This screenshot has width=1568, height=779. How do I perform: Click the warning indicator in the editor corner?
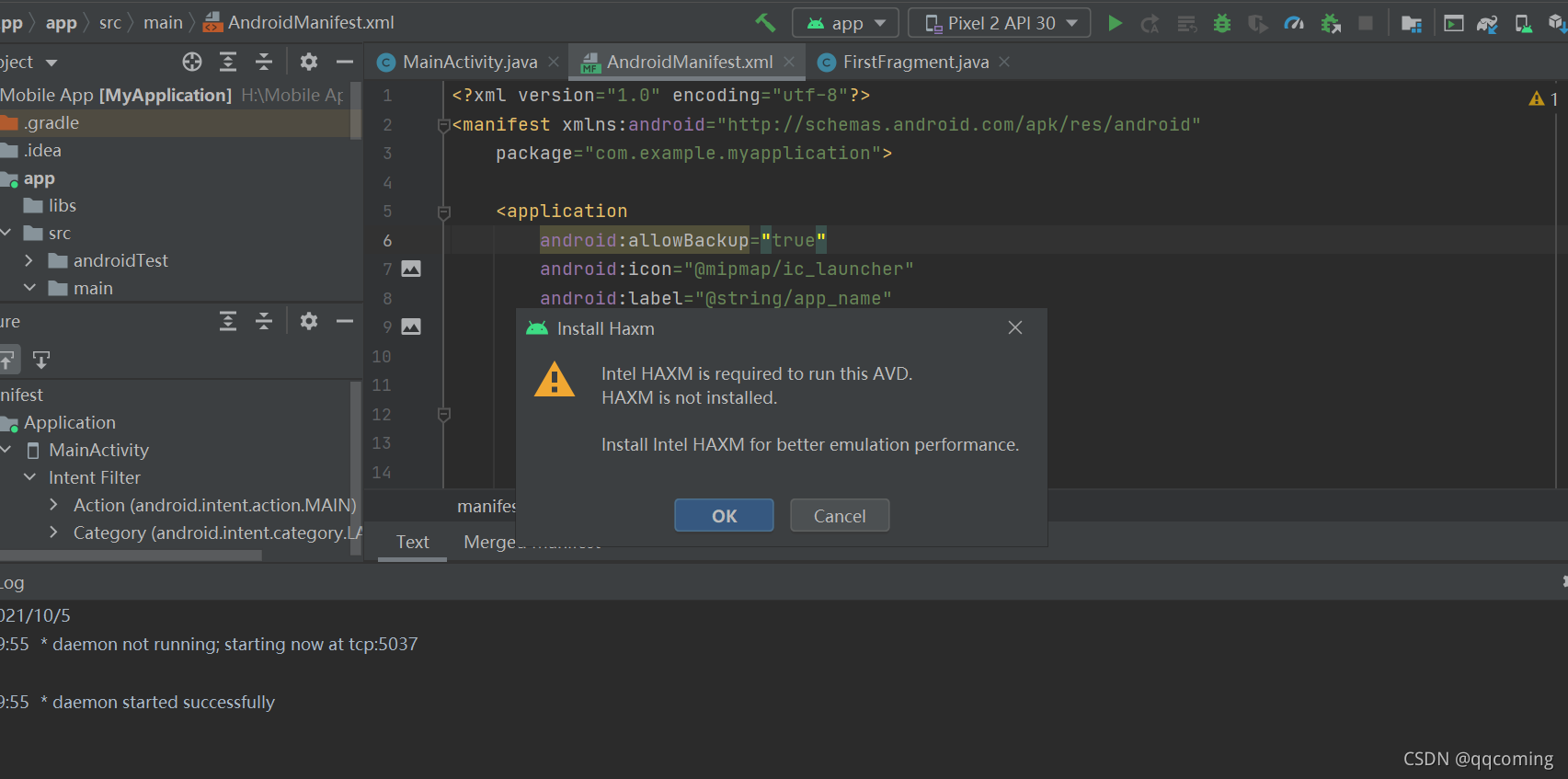[x=1543, y=98]
